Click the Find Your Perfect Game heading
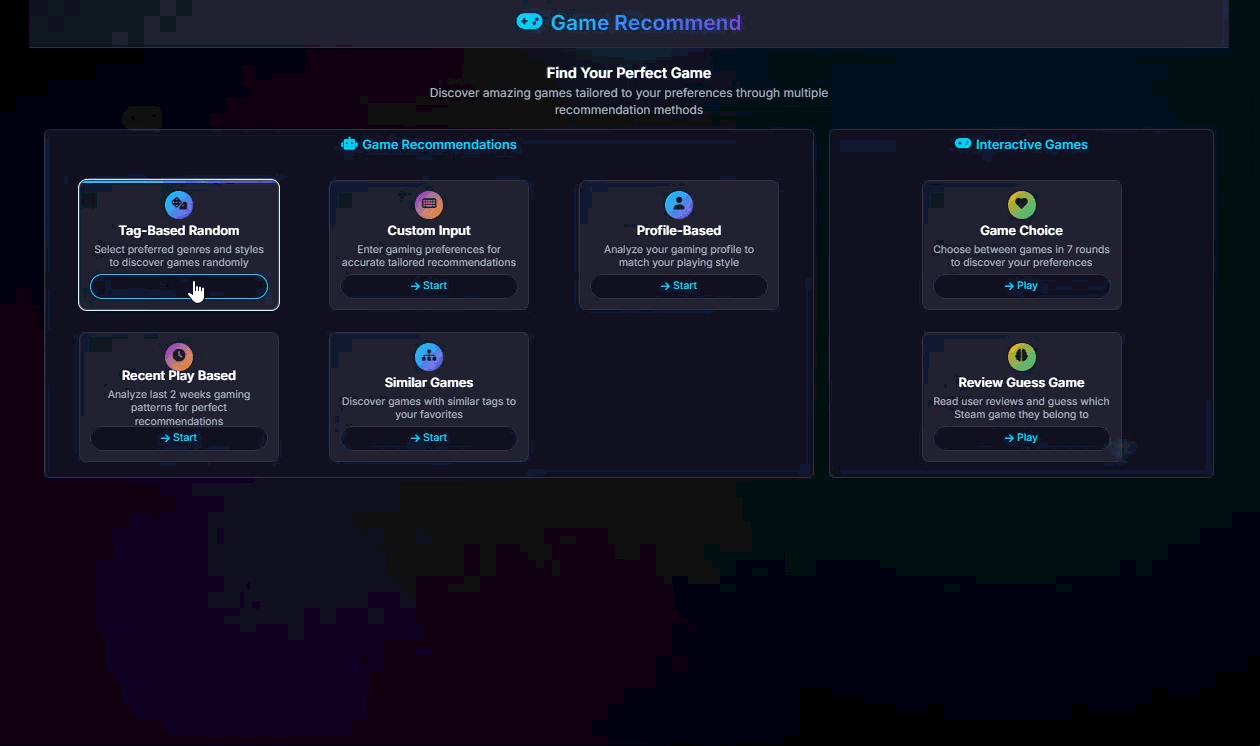Image resolution: width=1260 pixels, height=746 pixels. [629, 73]
